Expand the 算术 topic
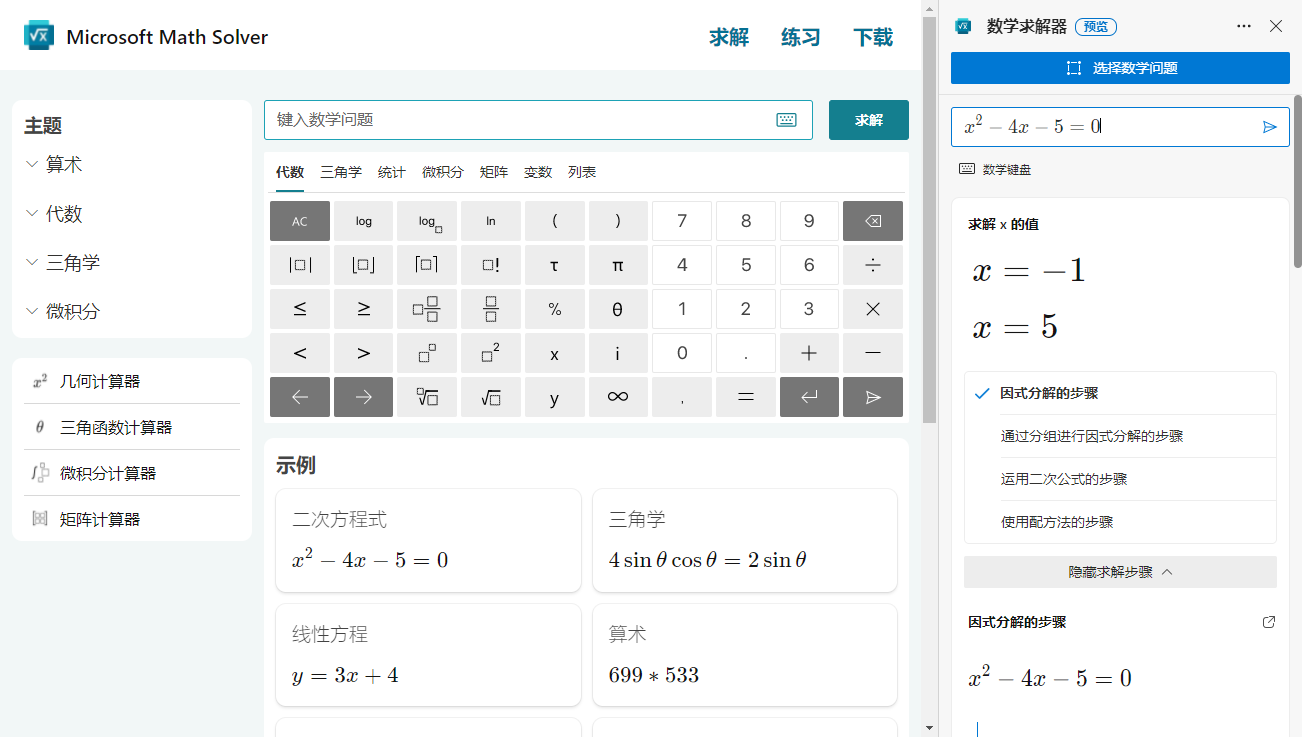1302x737 pixels. click(x=54, y=165)
